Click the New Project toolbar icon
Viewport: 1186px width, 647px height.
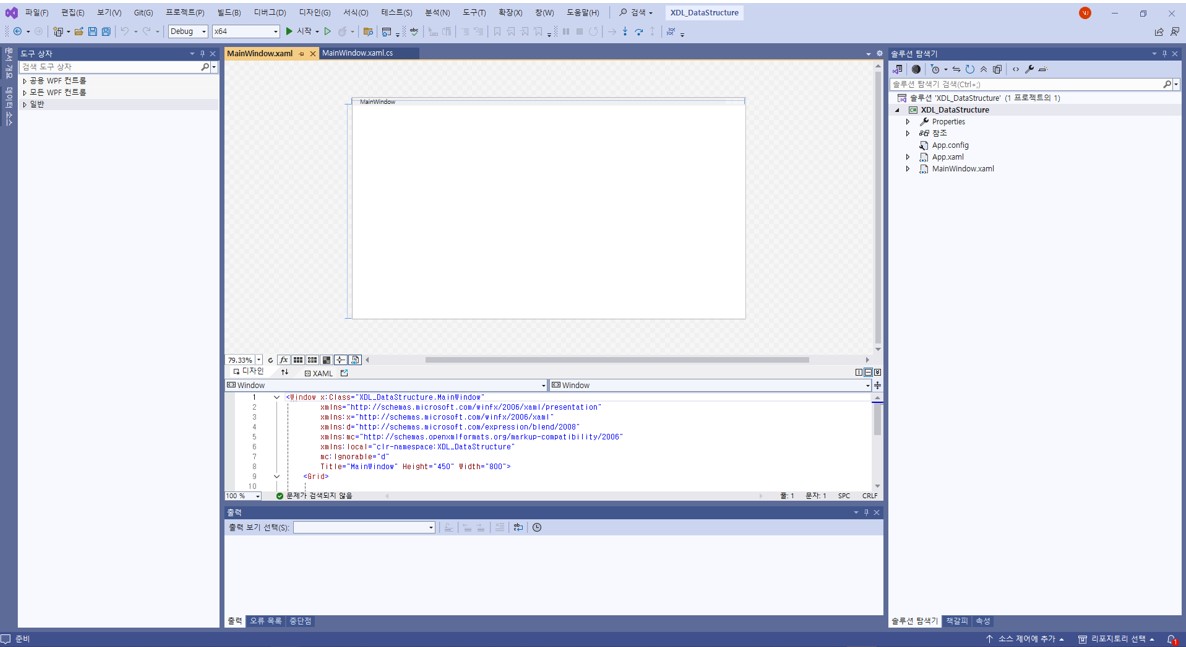(57, 32)
